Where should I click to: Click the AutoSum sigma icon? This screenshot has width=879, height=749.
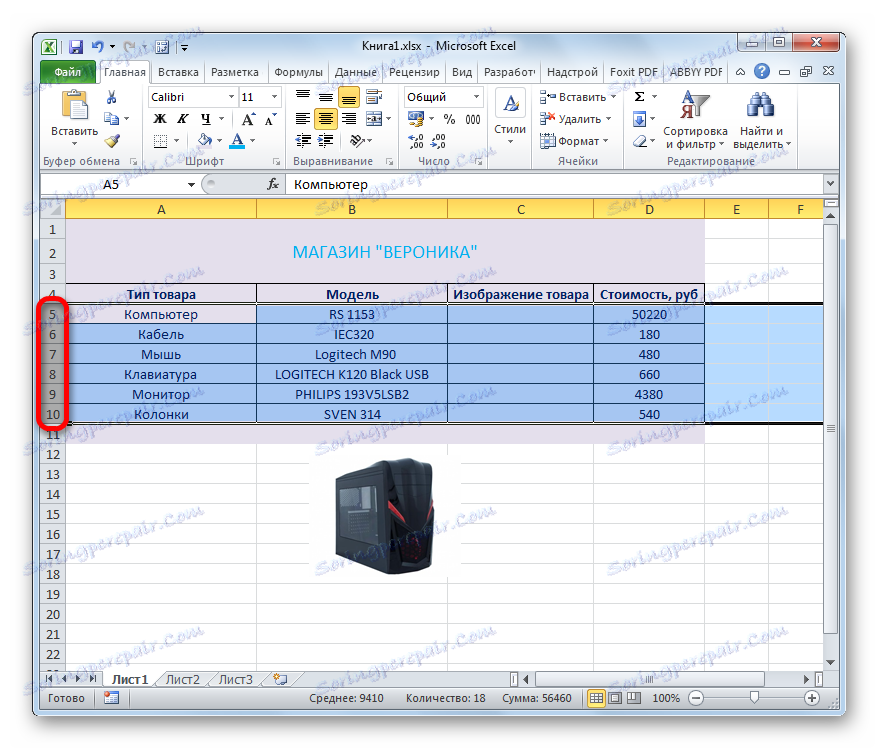(639, 97)
